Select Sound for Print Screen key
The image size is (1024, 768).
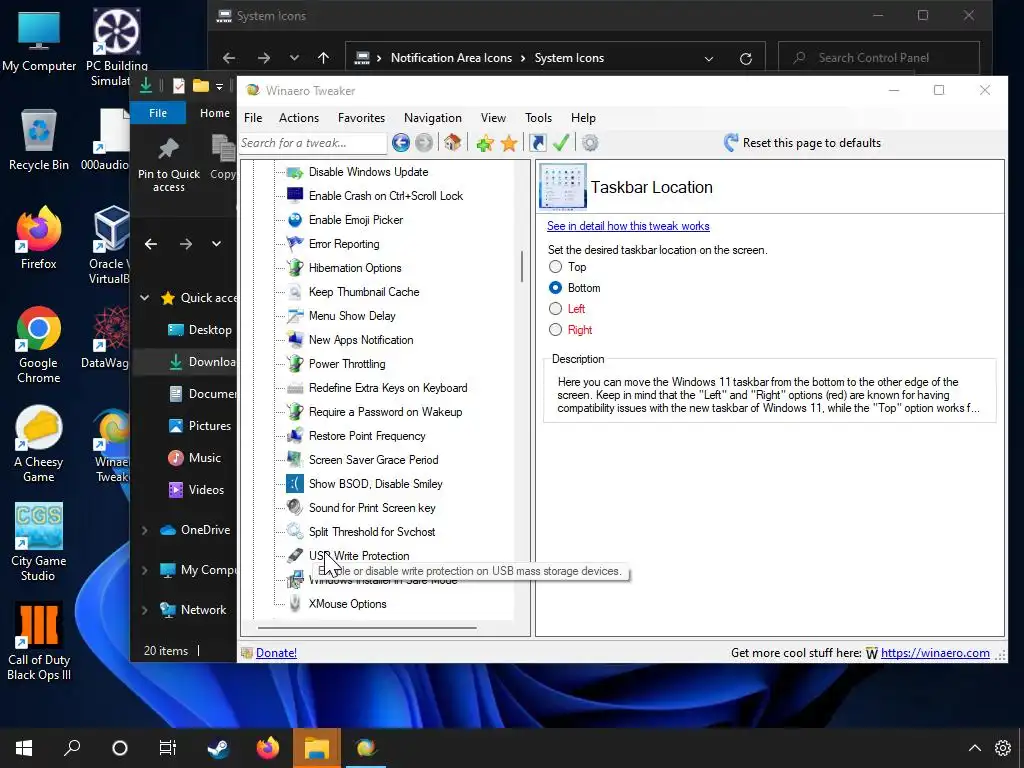click(x=372, y=508)
